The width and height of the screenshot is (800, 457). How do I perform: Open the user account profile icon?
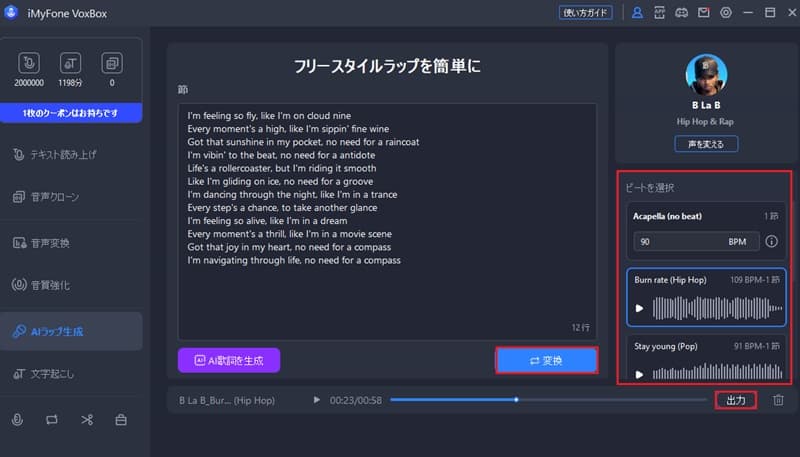(637, 13)
